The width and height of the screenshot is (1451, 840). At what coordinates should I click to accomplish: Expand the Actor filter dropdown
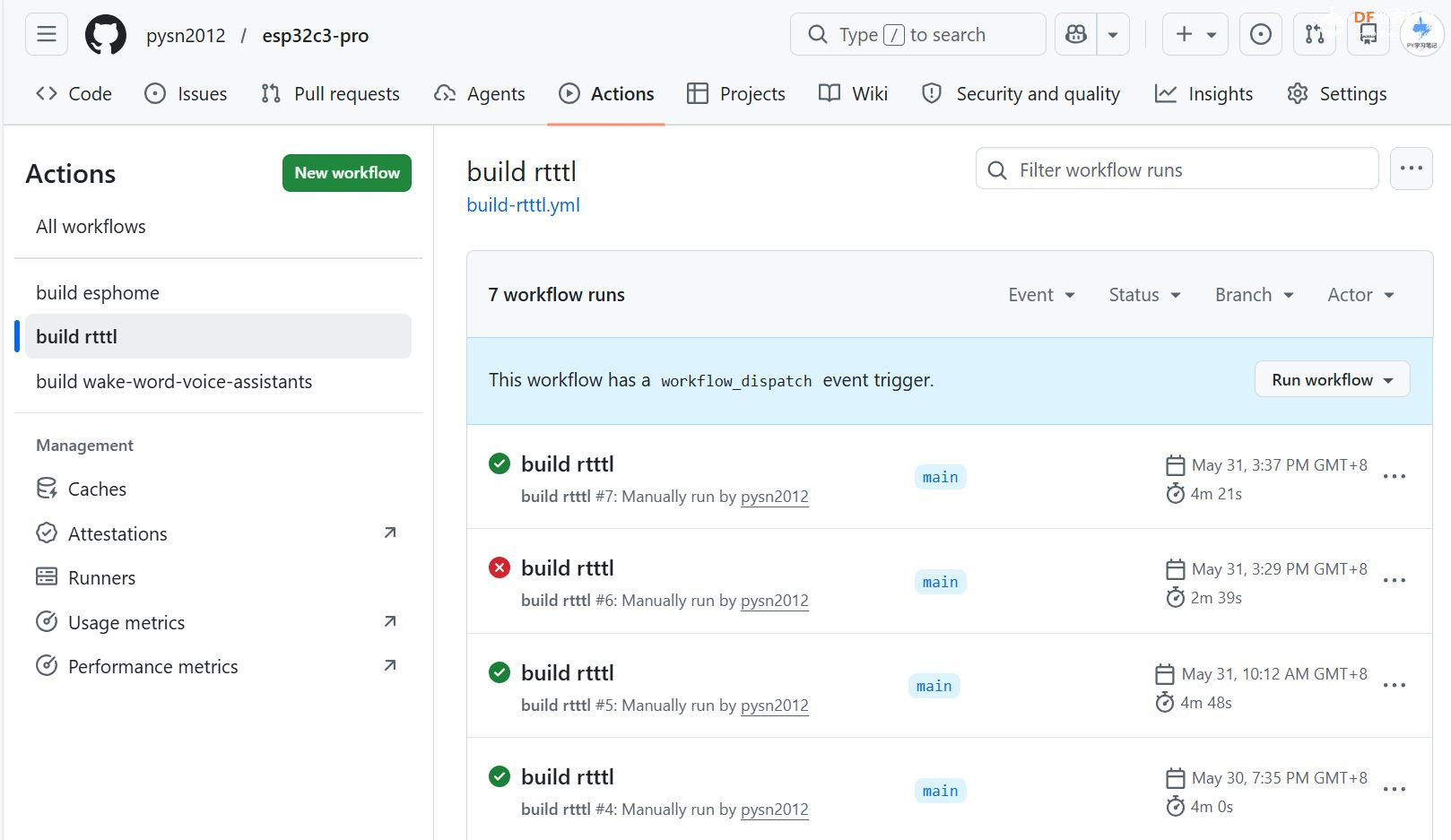[x=1360, y=295]
